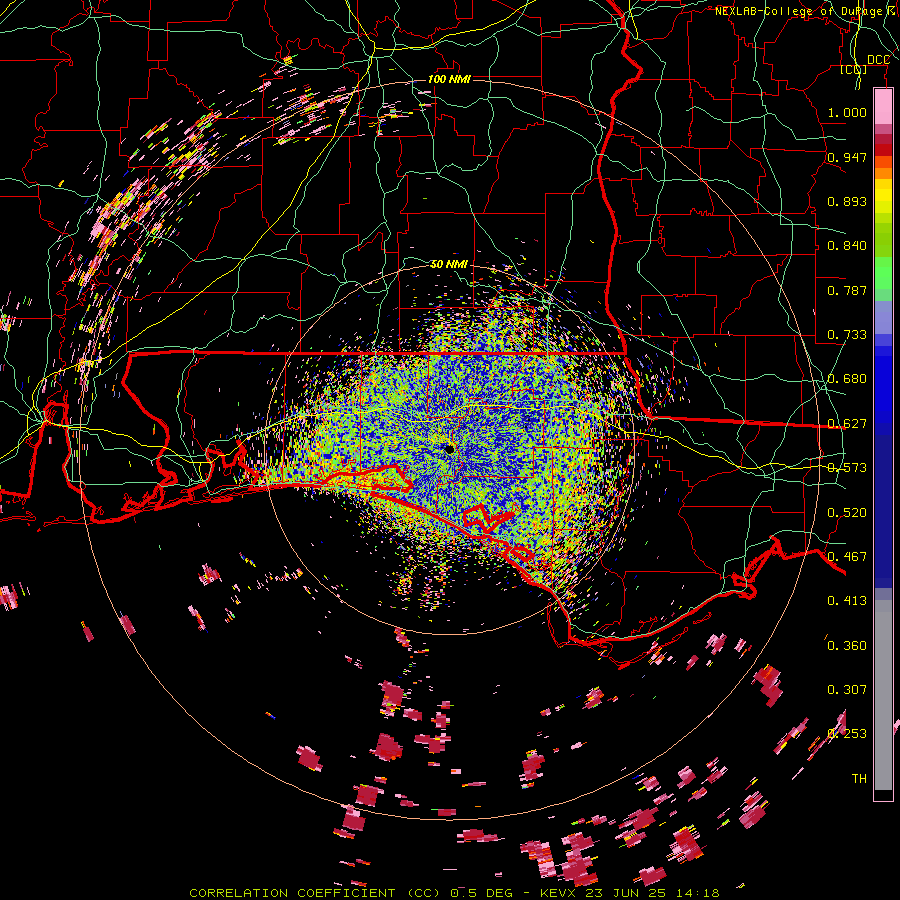The width and height of the screenshot is (900, 900).
Task: Click the 0.893 legend value
Action: (x=847, y=201)
